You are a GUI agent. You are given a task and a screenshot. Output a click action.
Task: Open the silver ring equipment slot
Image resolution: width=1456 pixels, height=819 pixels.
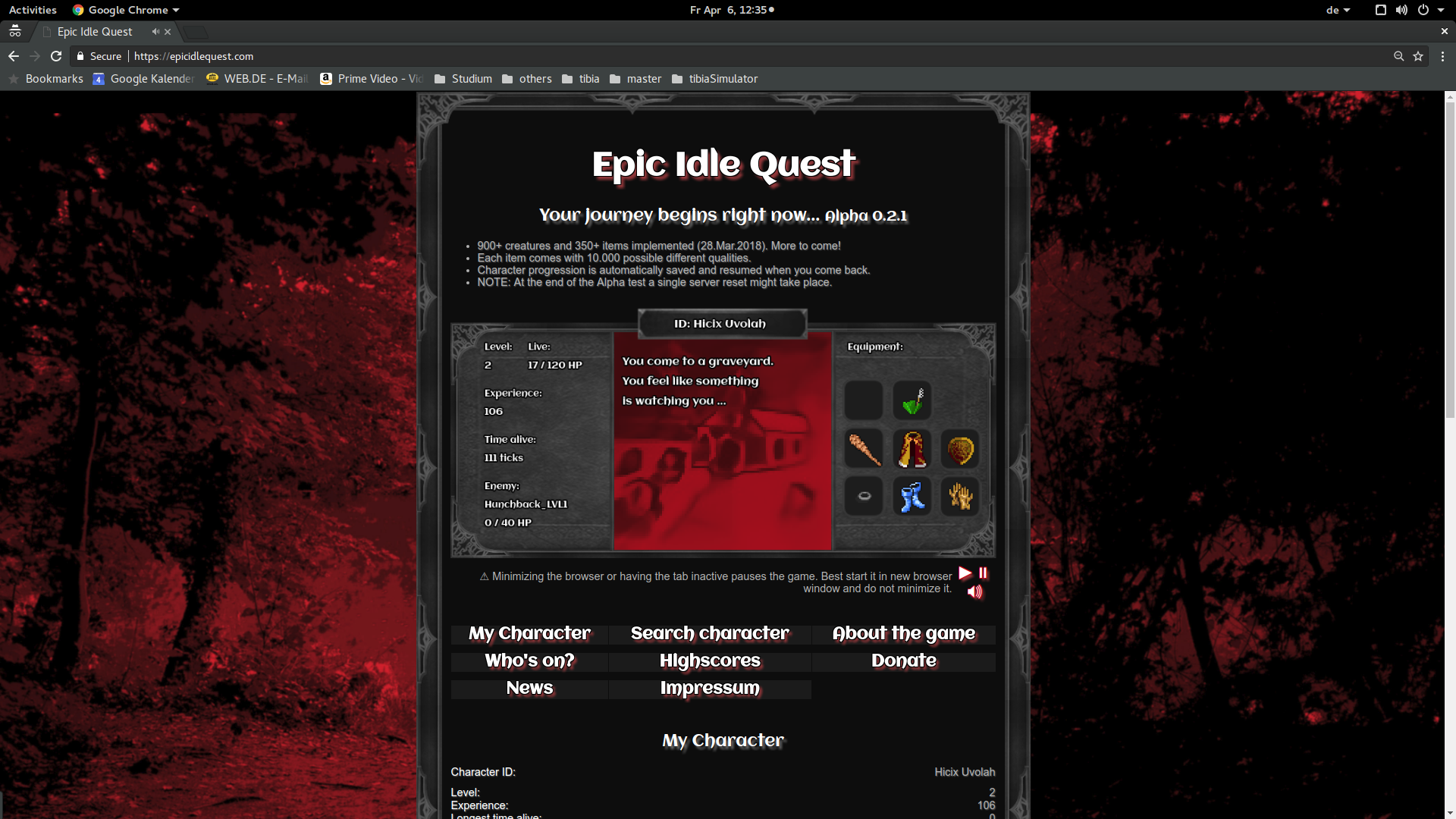click(x=864, y=496)
